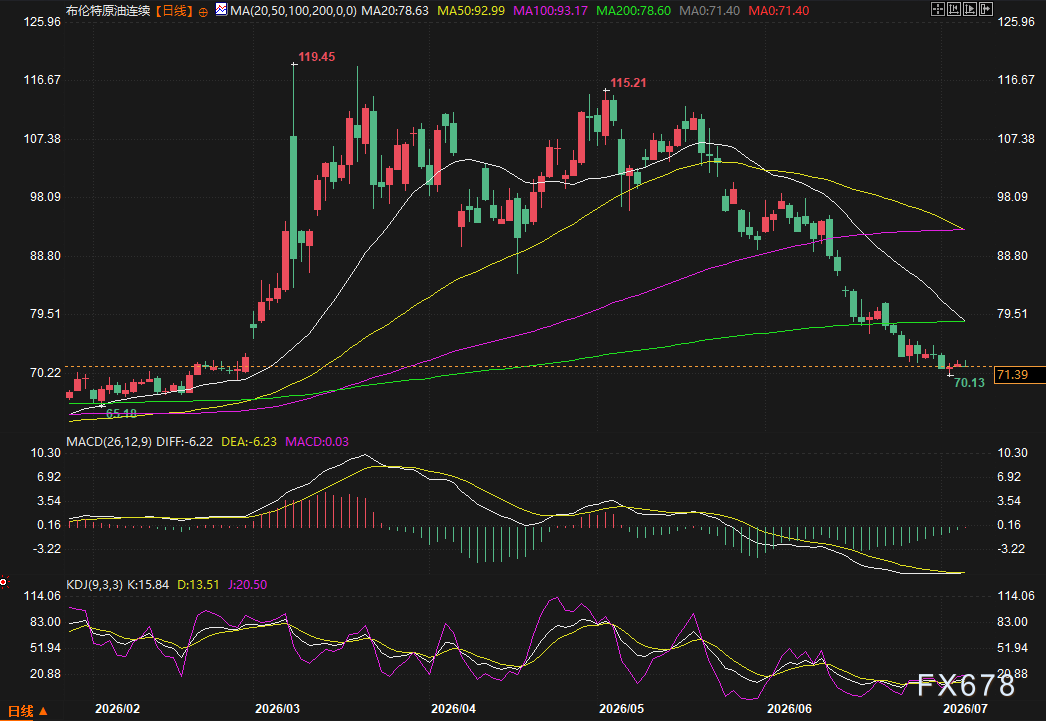Viewport: 1046px width, 721px height.
Task: Click the KDJ(9,3,3) indicator label
Action: 94,585
